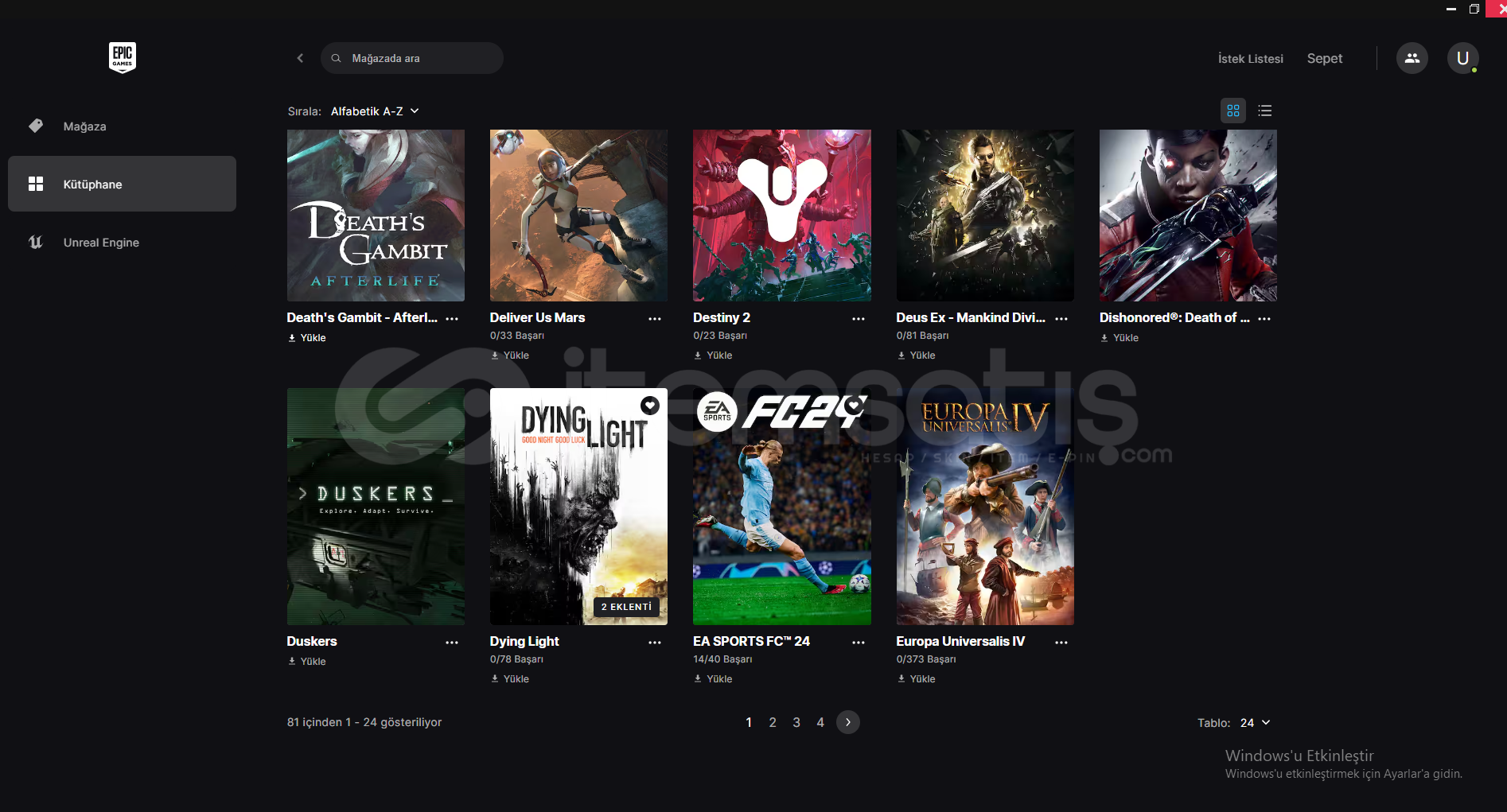Click the Mağaza tag icon
Image resolution: width=1507 pixels, height=812 pixels.
click(36, 126)
